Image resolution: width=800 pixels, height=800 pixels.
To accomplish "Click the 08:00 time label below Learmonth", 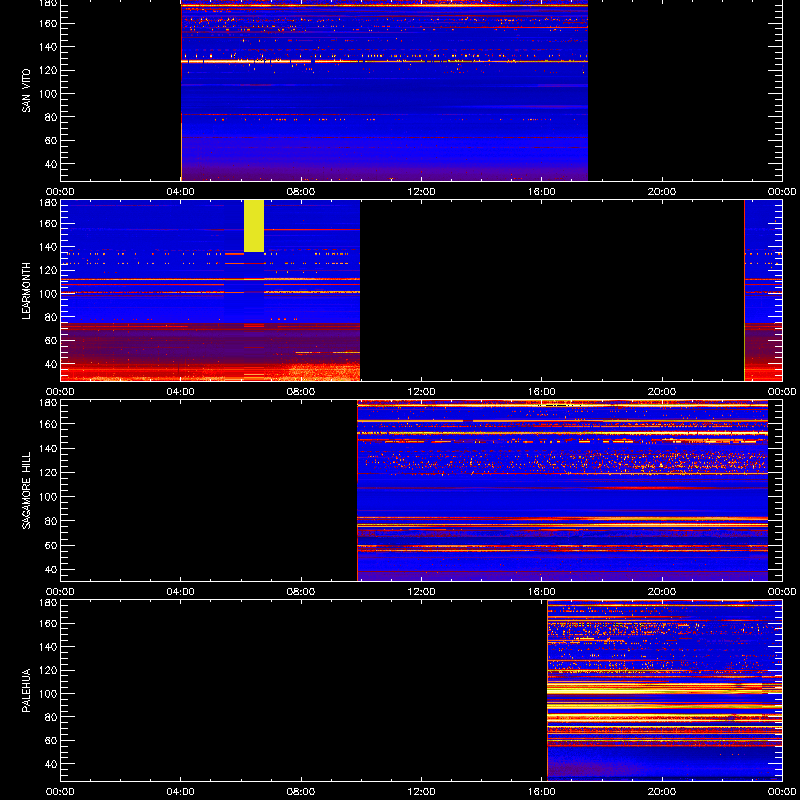I will [301, 392].
